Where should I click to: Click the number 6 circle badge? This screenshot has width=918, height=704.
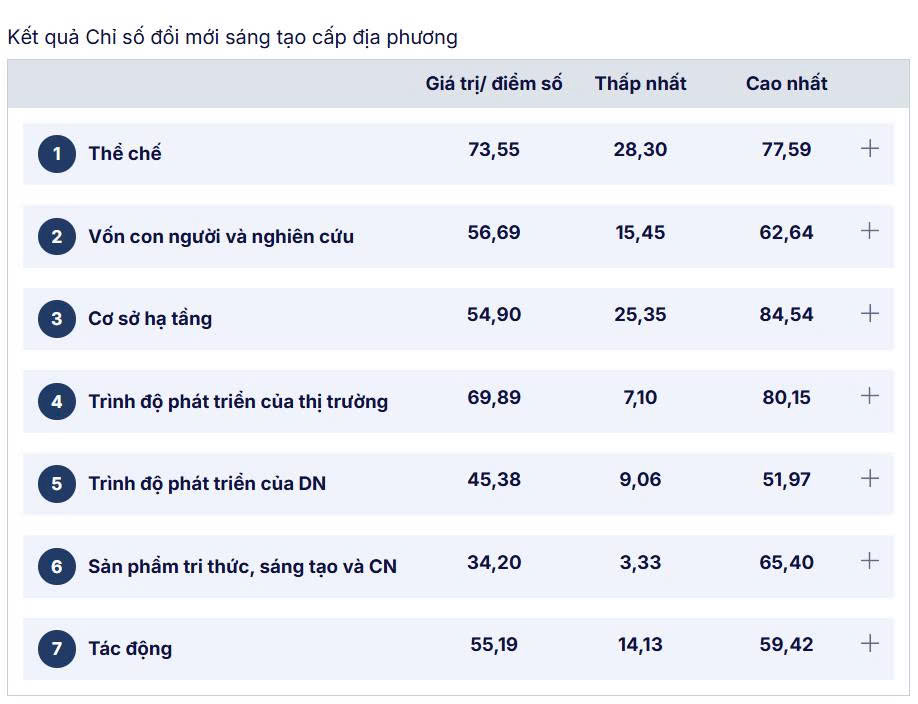point(57,567)
